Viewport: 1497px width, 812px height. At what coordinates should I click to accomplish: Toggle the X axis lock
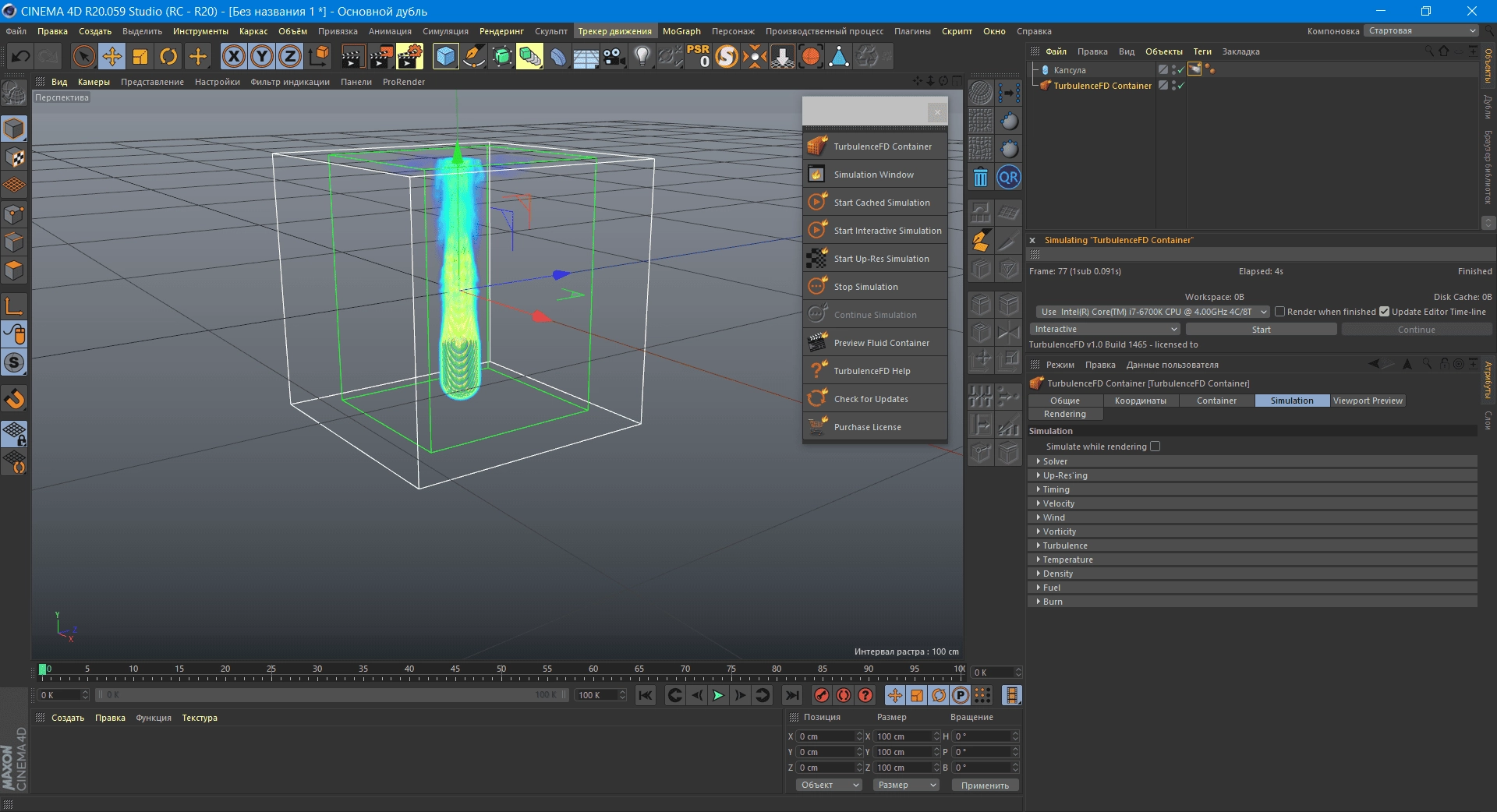point(233,56)
